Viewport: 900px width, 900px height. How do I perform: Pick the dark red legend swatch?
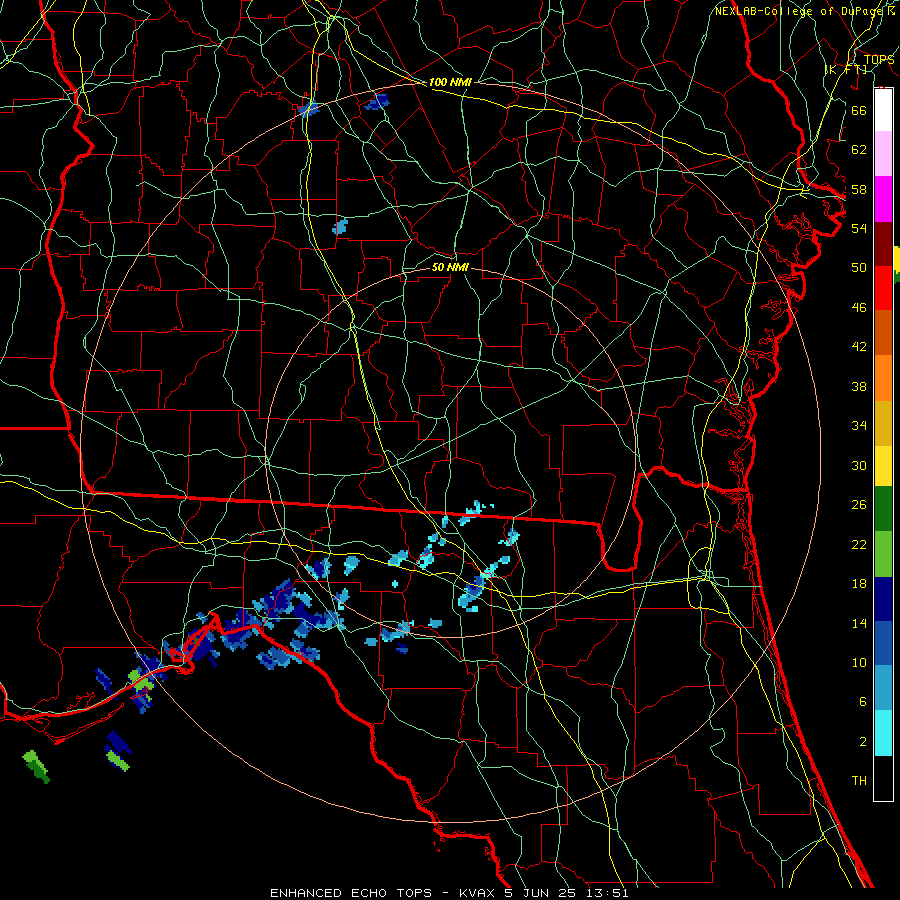883,244
